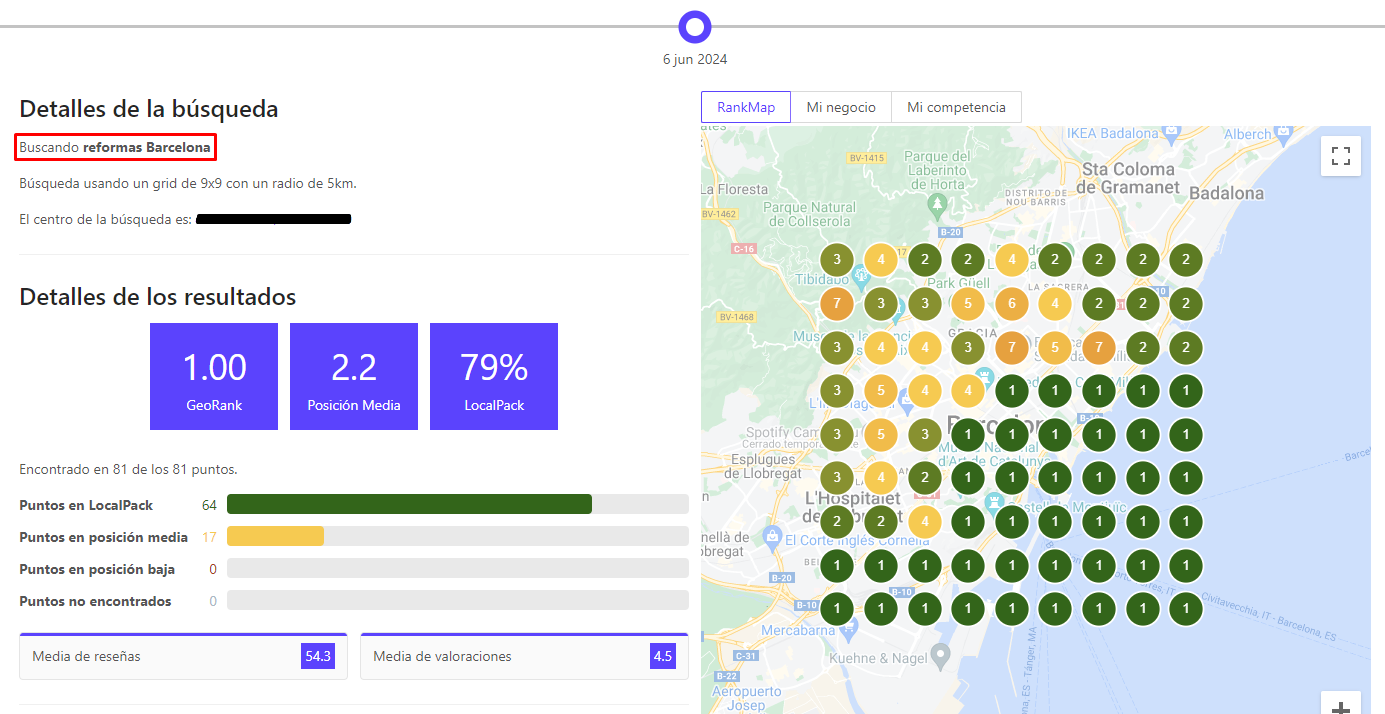Click the timeline circle marker above the date
Image resolution: width=1385 pixels, height=714 pixels.
(694, 26)
